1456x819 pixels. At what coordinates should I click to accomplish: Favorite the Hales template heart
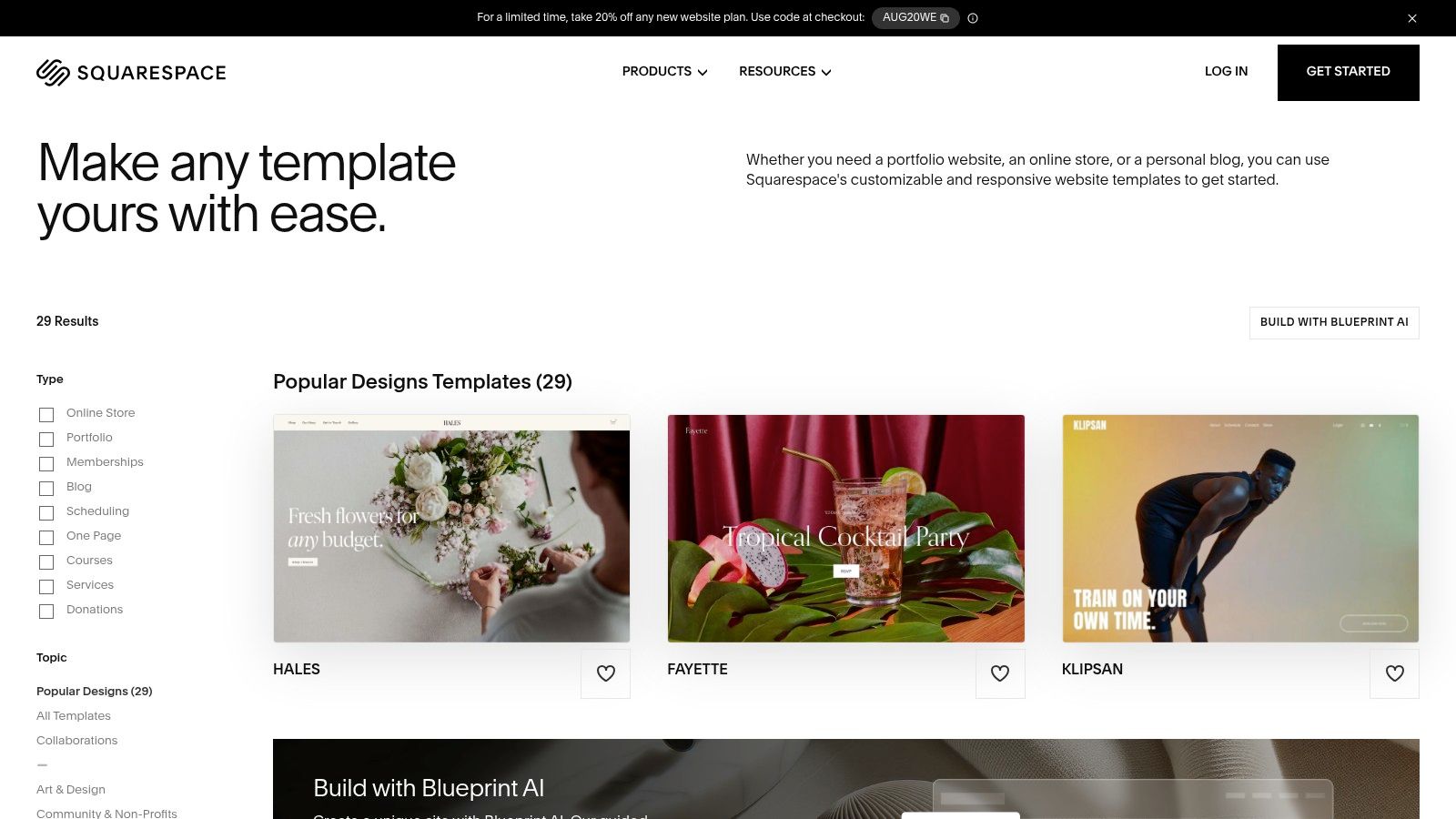coord(606,673)
